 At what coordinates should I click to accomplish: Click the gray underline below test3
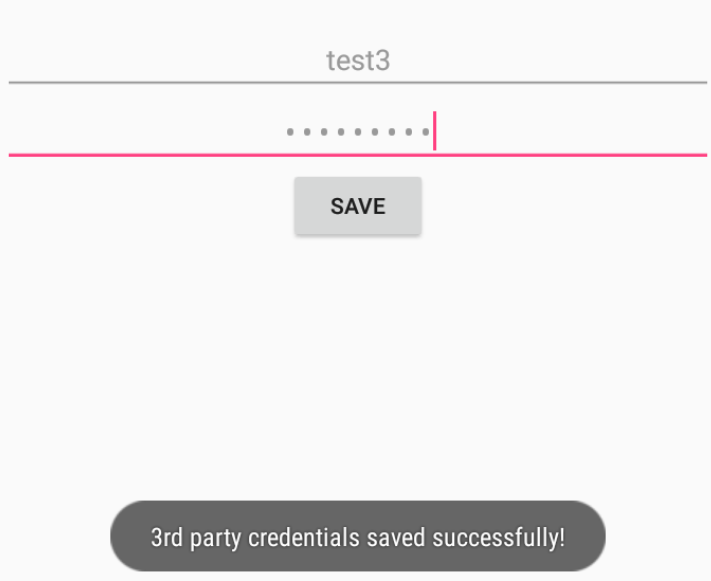358,83
